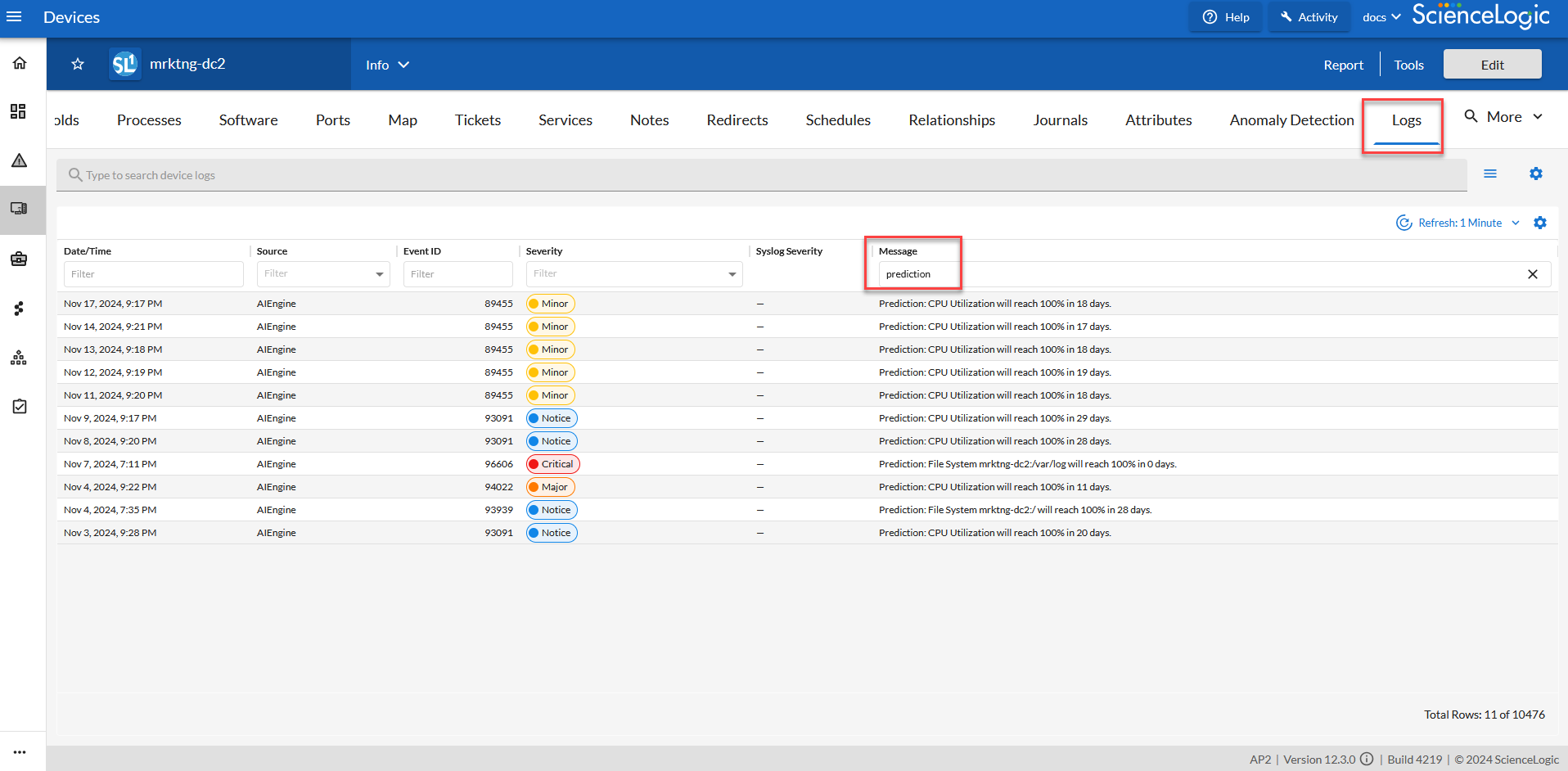This screenshot has width=1568, height=771.
Task: Open log table settings gear icon
Action: (x=1539, y=223)
